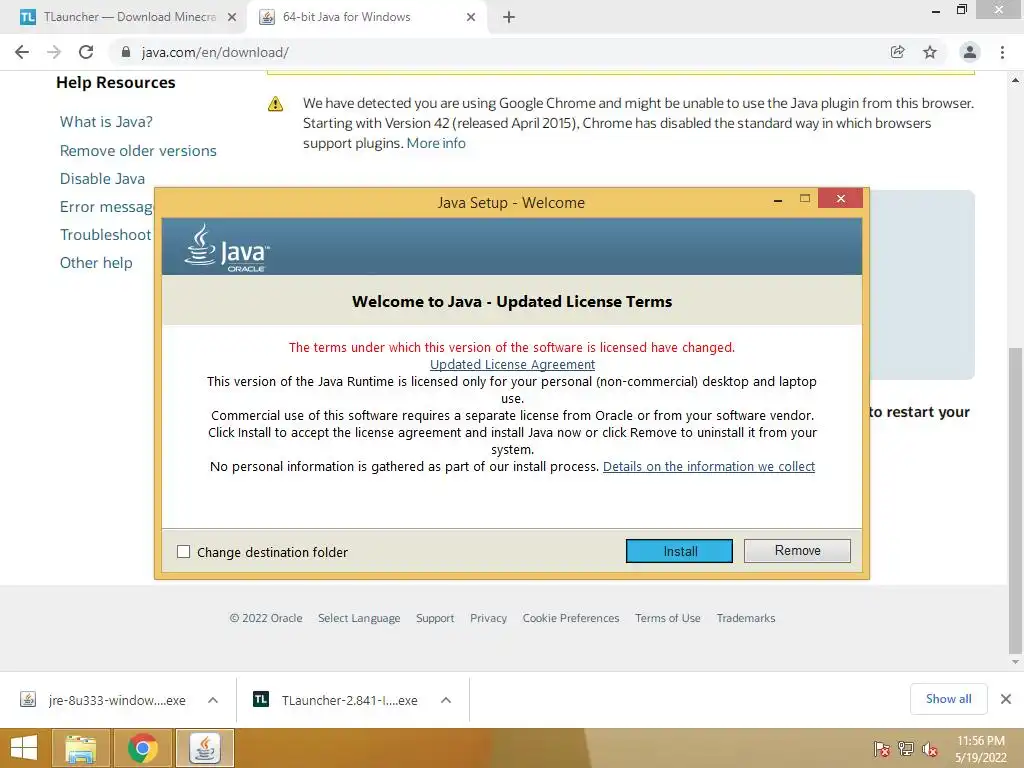Open Details on the information we collect
This screenshot has width=1024, height=768.
click(709, 466)
